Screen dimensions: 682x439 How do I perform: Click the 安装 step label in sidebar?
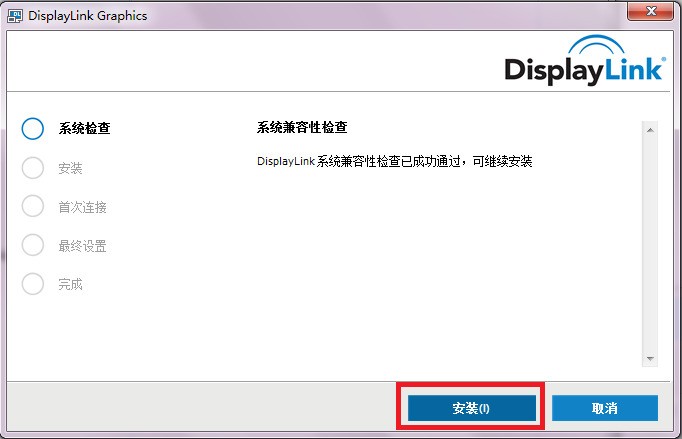coord(70,168)
